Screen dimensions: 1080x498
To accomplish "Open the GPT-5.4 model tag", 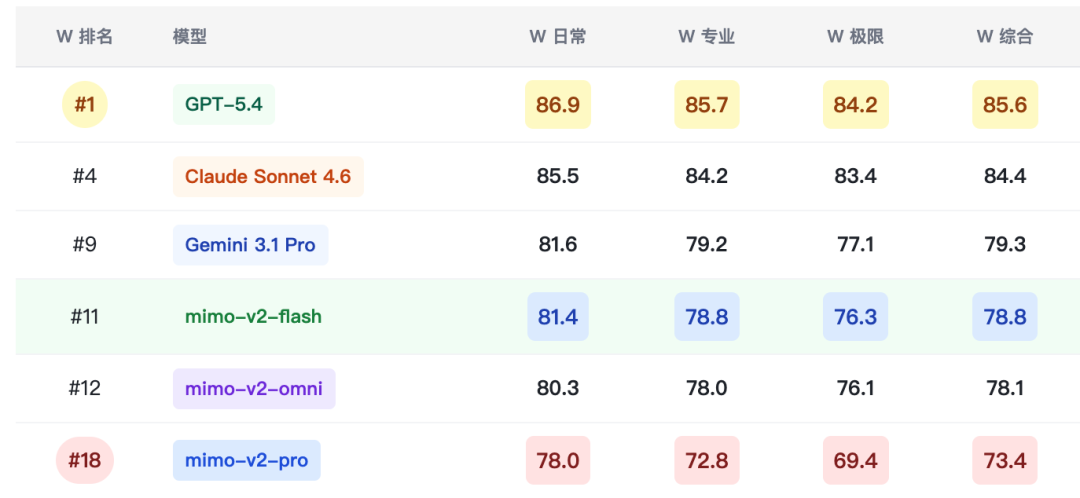I will coord(224,105).
